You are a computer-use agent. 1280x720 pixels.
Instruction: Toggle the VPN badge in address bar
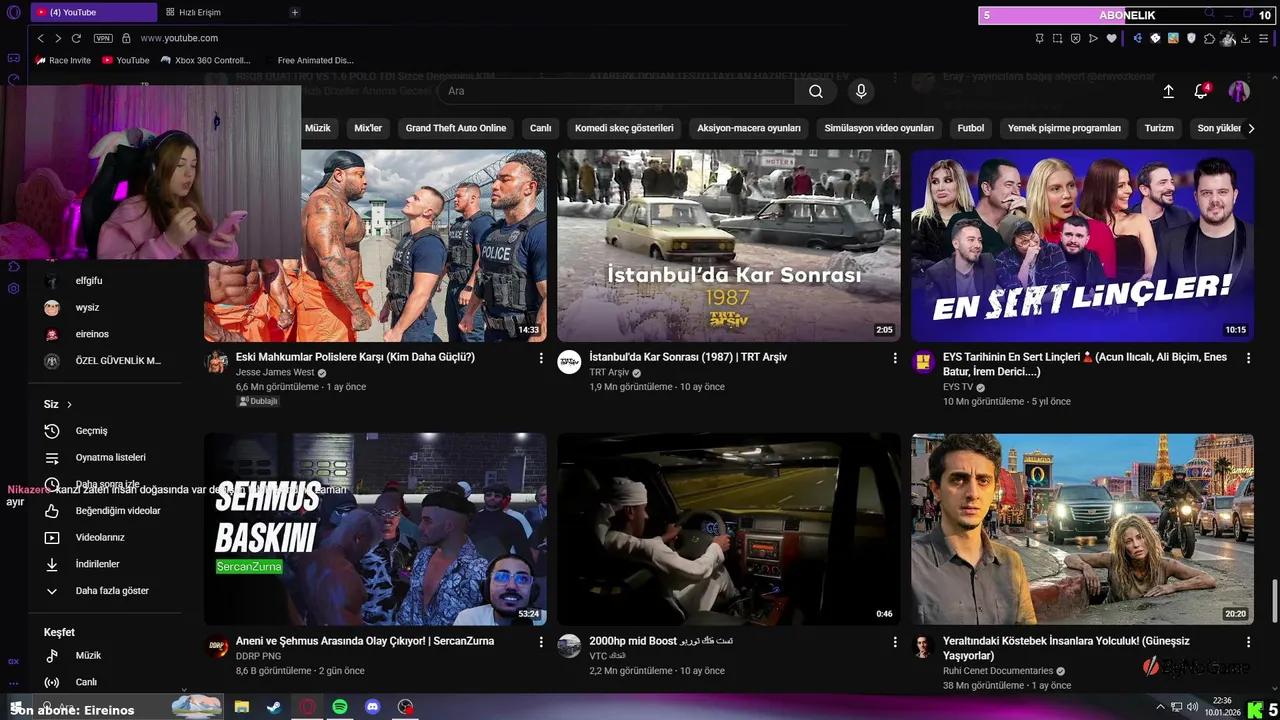click(103, 38)
